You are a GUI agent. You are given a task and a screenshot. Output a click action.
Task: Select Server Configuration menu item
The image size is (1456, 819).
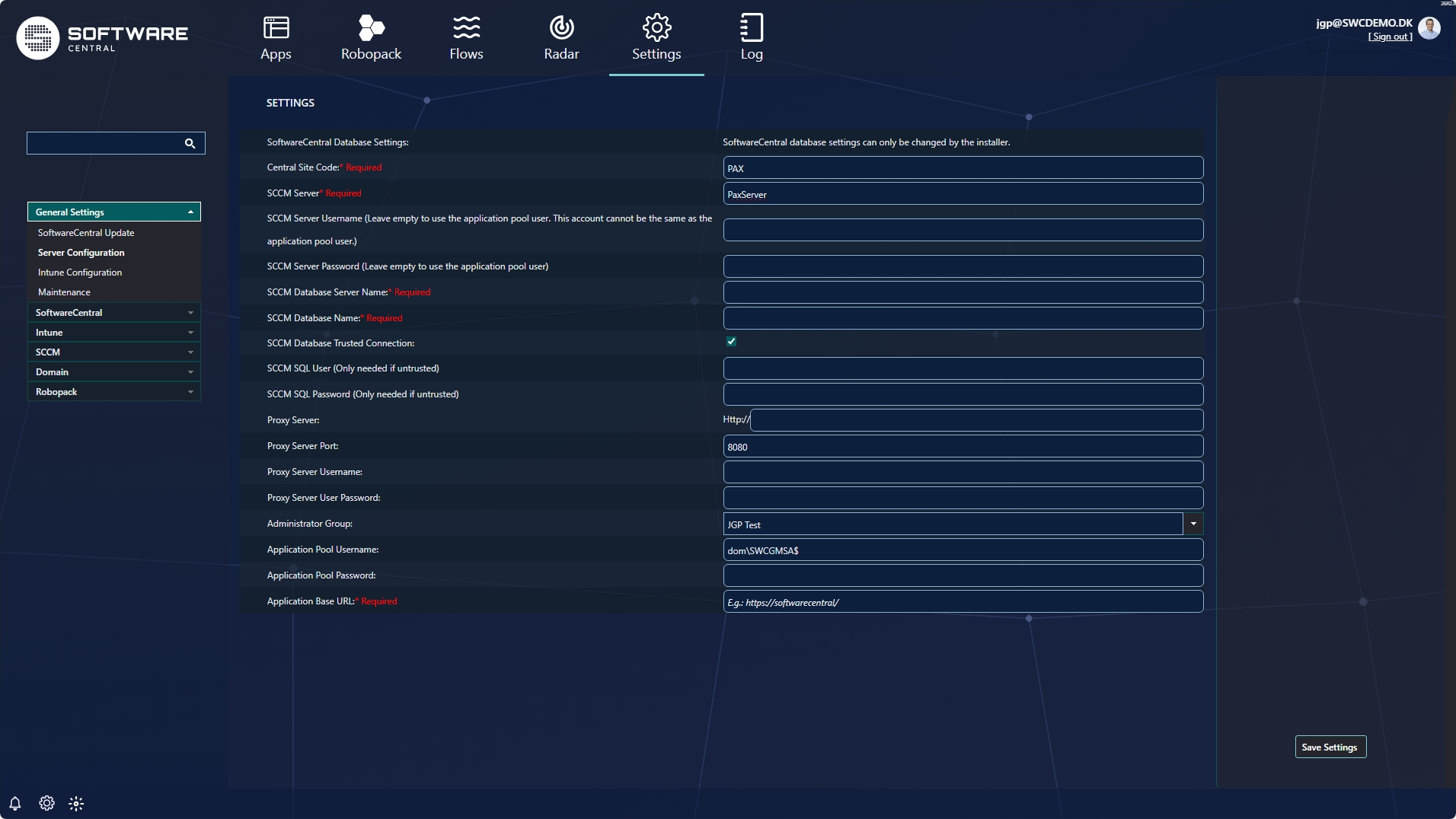point(81,253)
